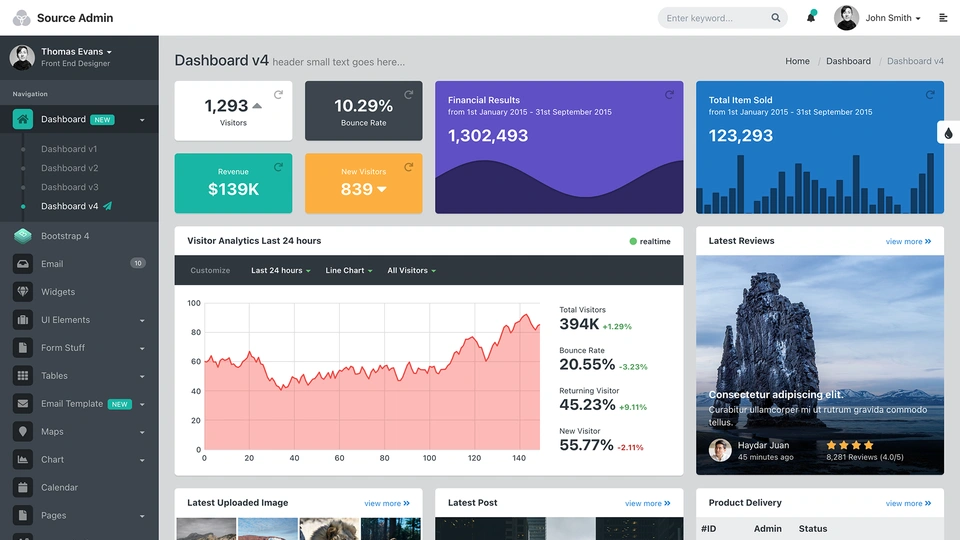Open the Email sidebar item
The image size is (960, 540).
tap(52, 264)
